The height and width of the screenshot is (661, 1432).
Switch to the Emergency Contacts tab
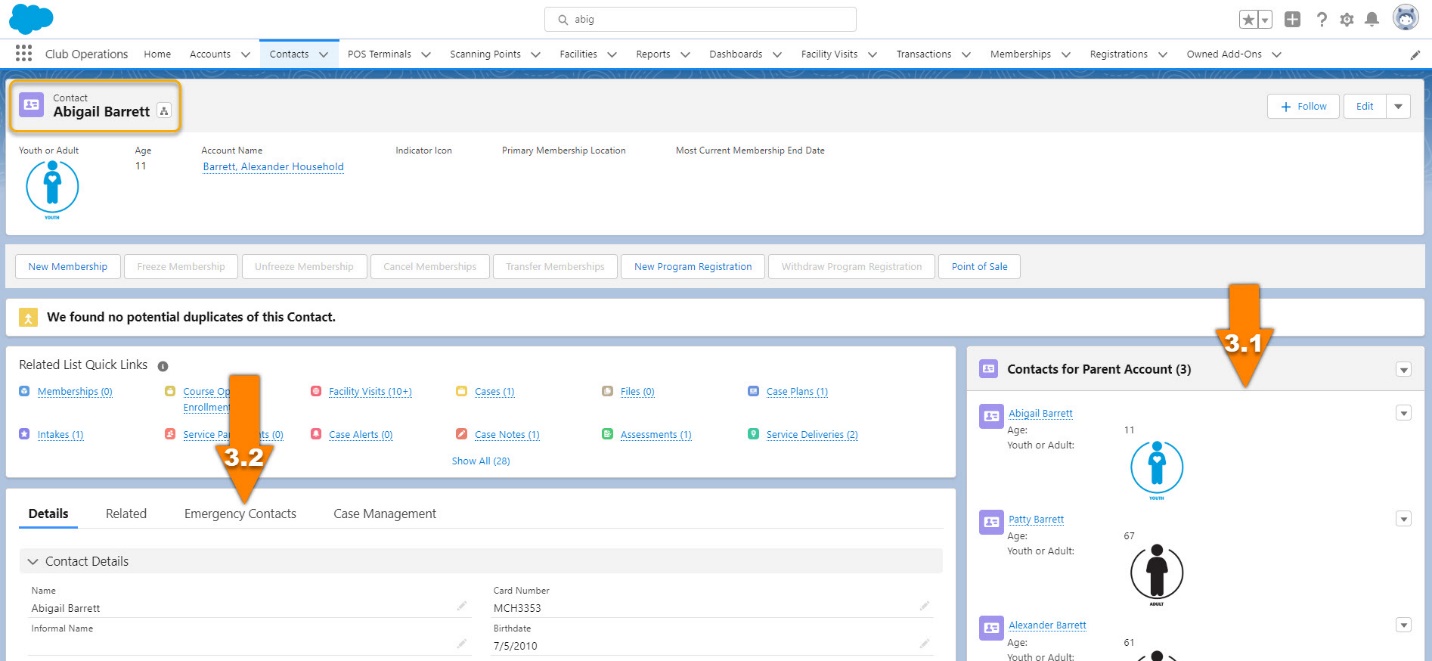240,513
